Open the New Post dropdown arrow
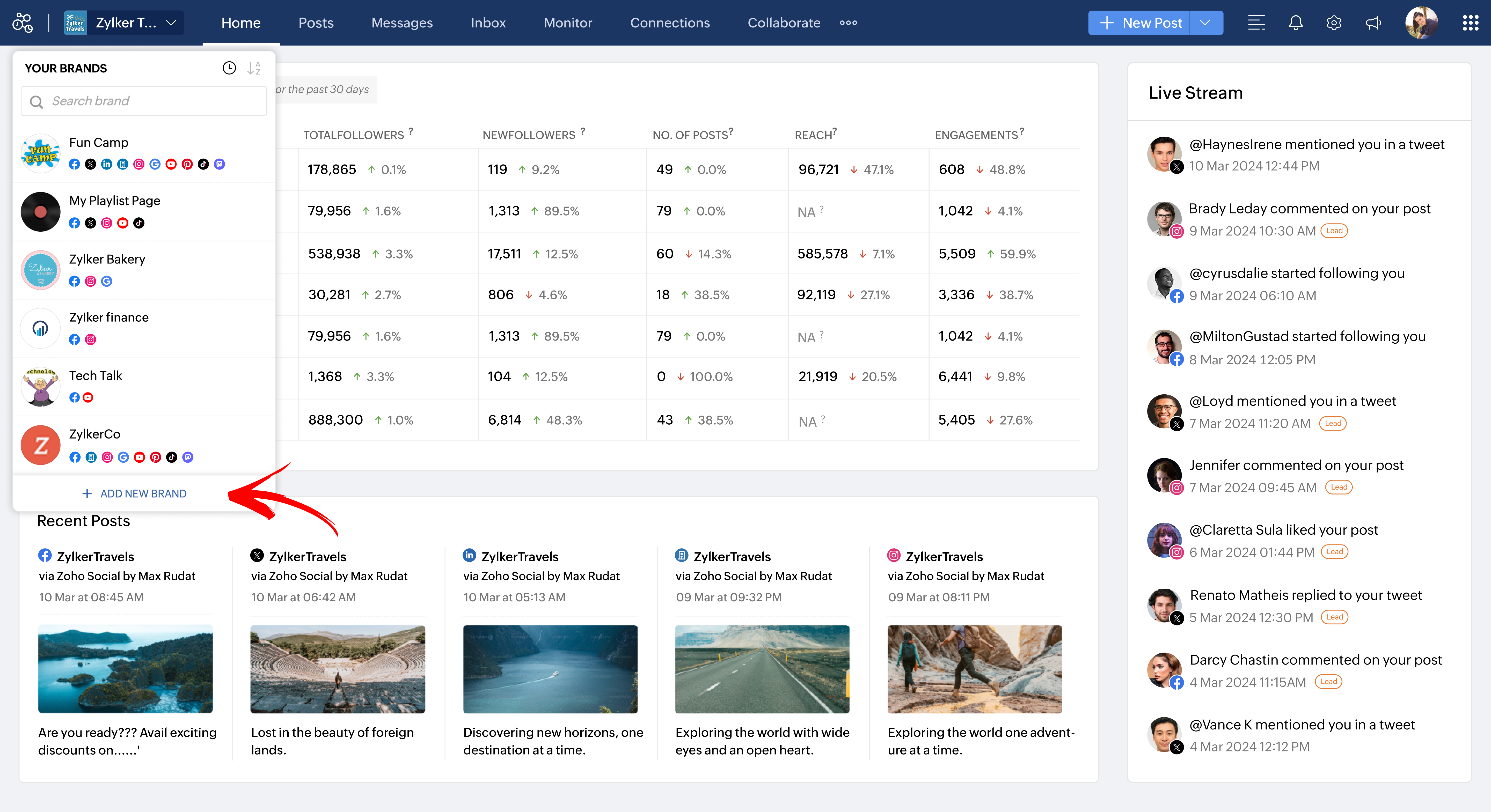Screen dimensions: 1491x812 1206,23
